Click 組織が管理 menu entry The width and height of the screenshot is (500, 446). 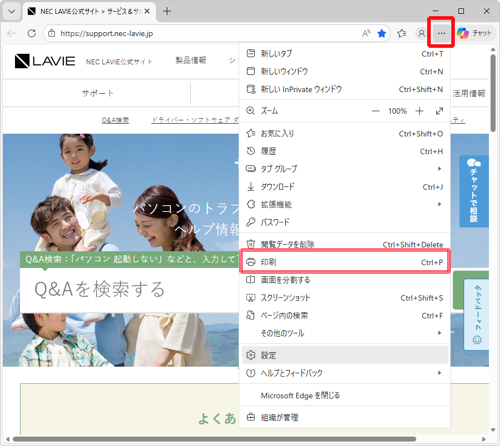click(x=345, y=417)
